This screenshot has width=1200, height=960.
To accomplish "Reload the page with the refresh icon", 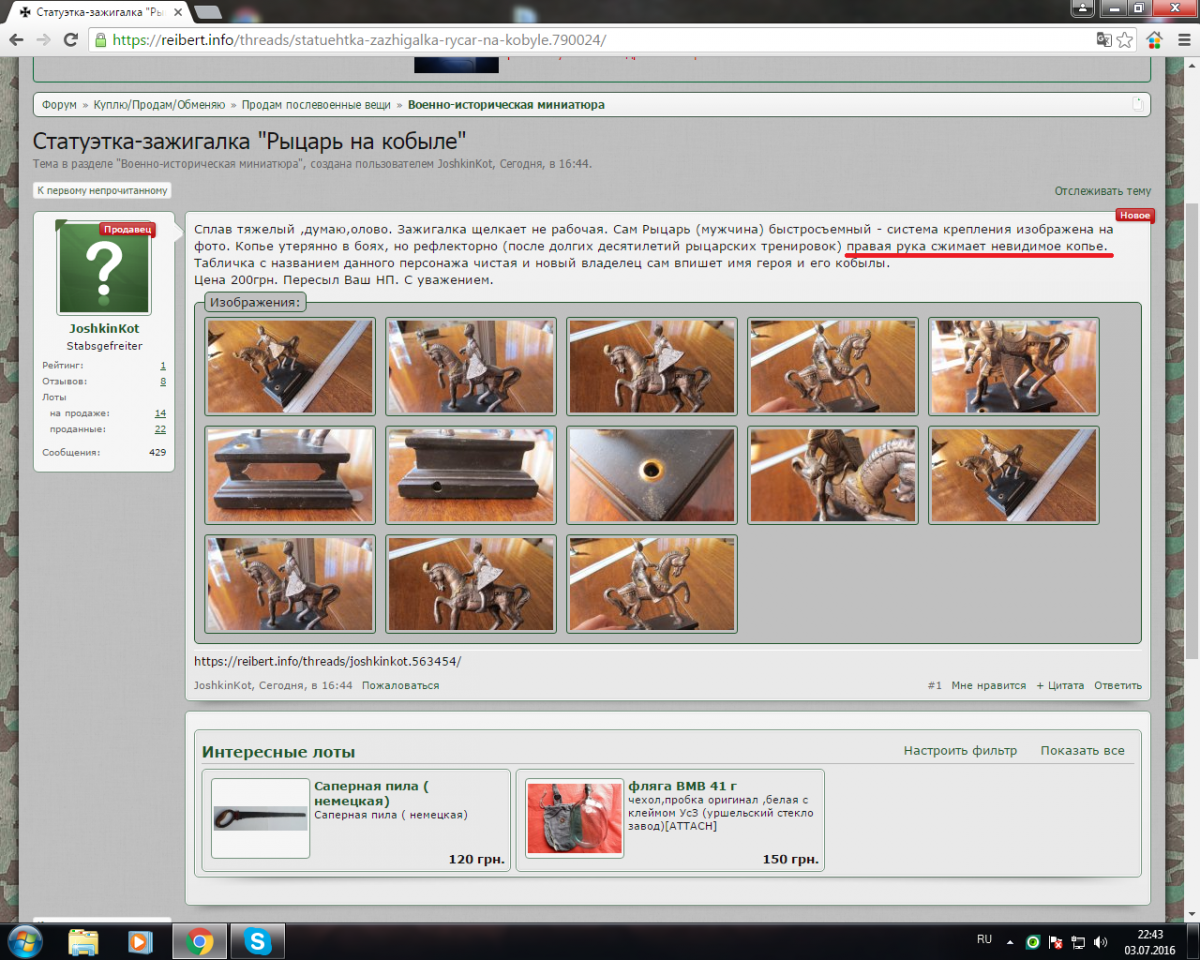I will 70,40.
